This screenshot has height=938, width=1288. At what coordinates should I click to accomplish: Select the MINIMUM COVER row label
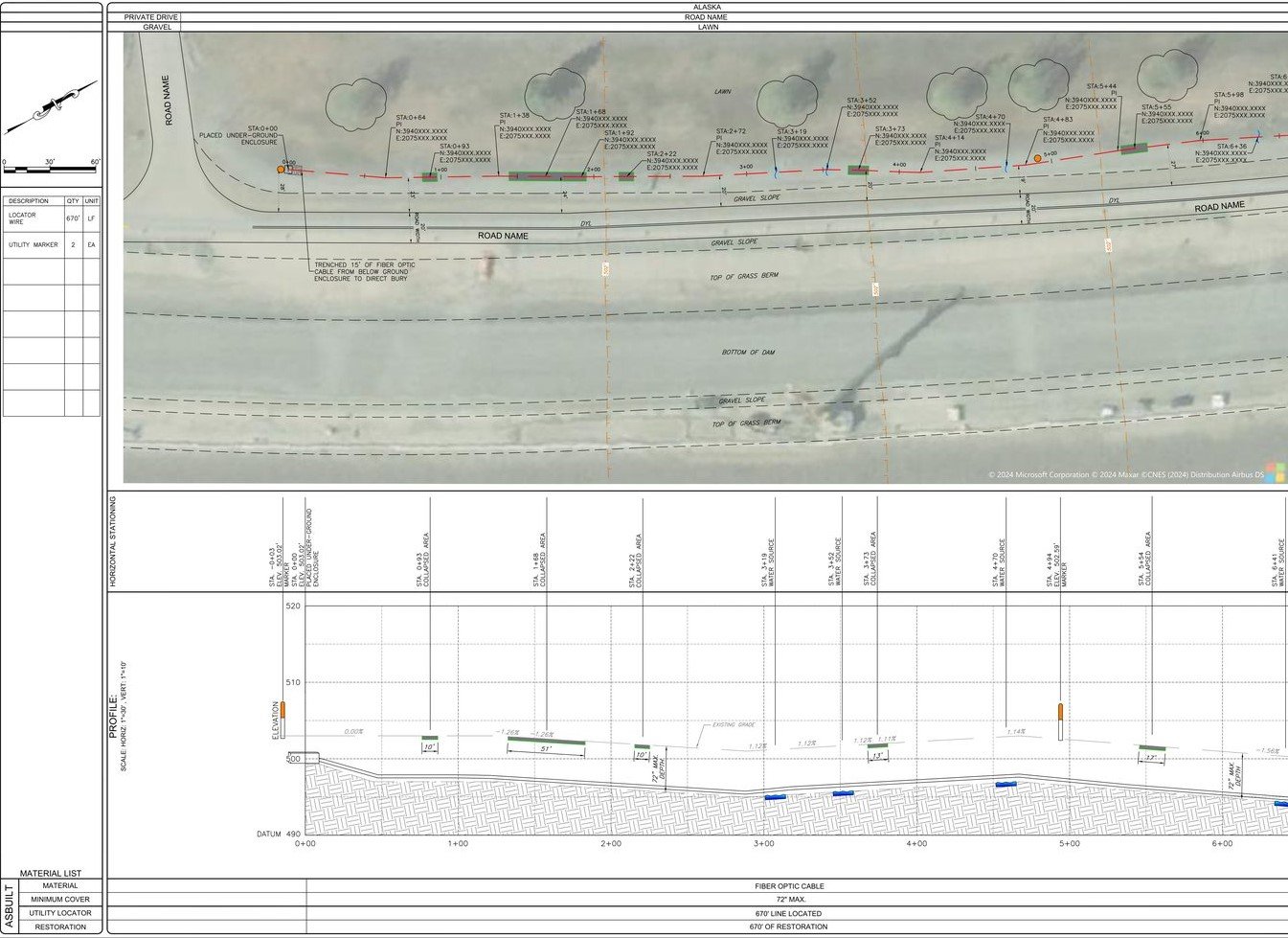point(60,900)
